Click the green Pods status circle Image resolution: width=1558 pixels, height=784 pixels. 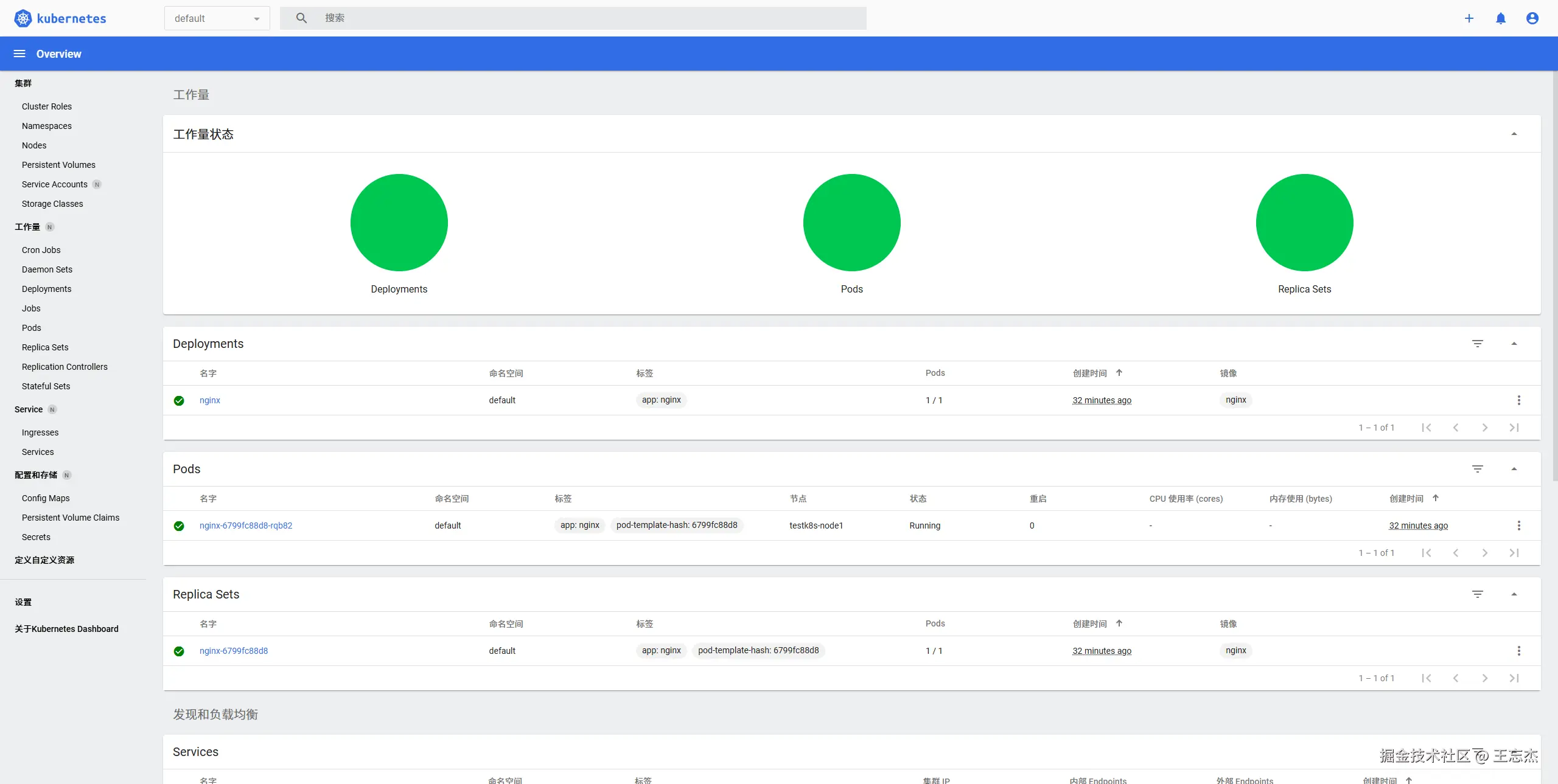[851, 223]
